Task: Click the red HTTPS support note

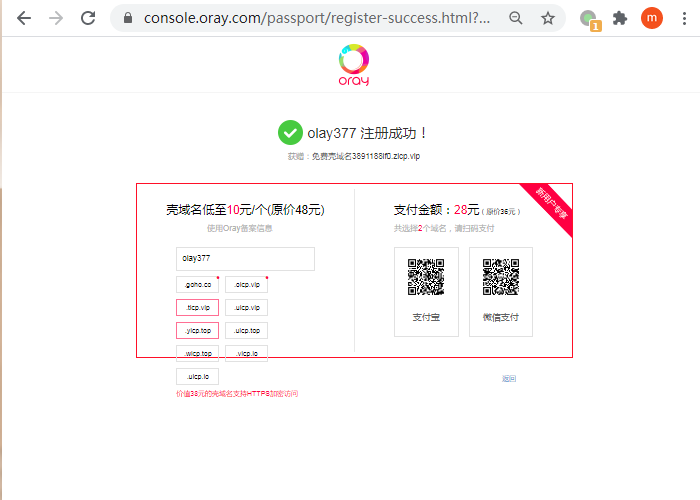Action: tap(237, 394)
